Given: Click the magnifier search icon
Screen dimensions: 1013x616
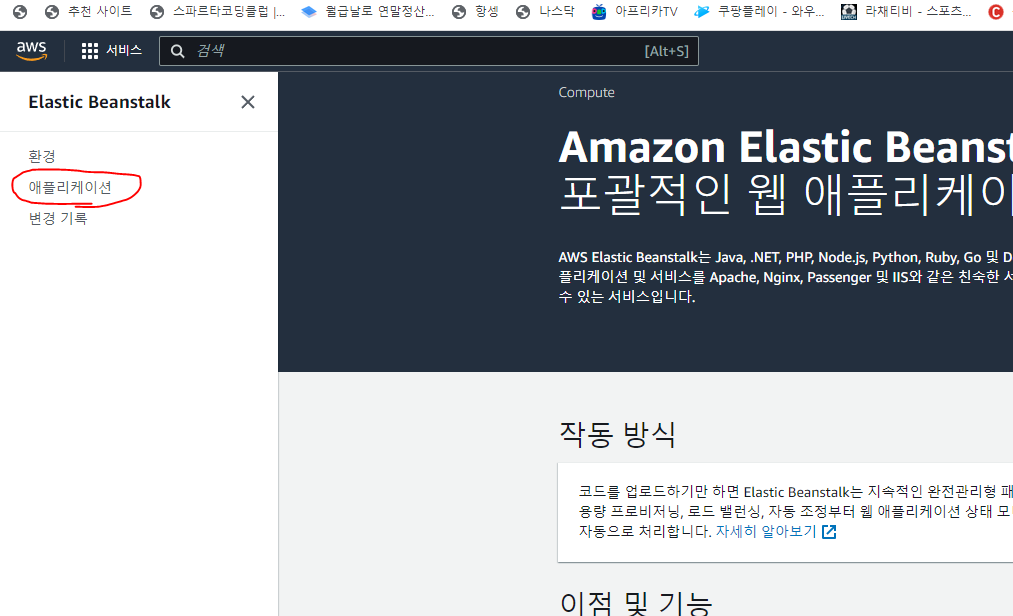Looking at the screenshot, I should point(178,51).
